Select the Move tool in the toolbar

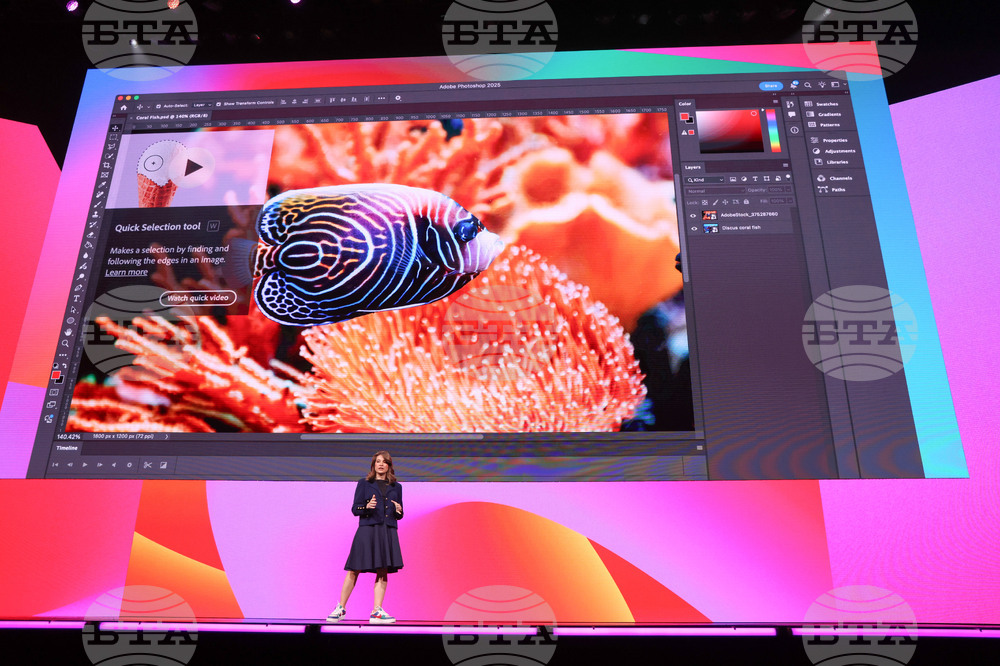click(113, 130)
